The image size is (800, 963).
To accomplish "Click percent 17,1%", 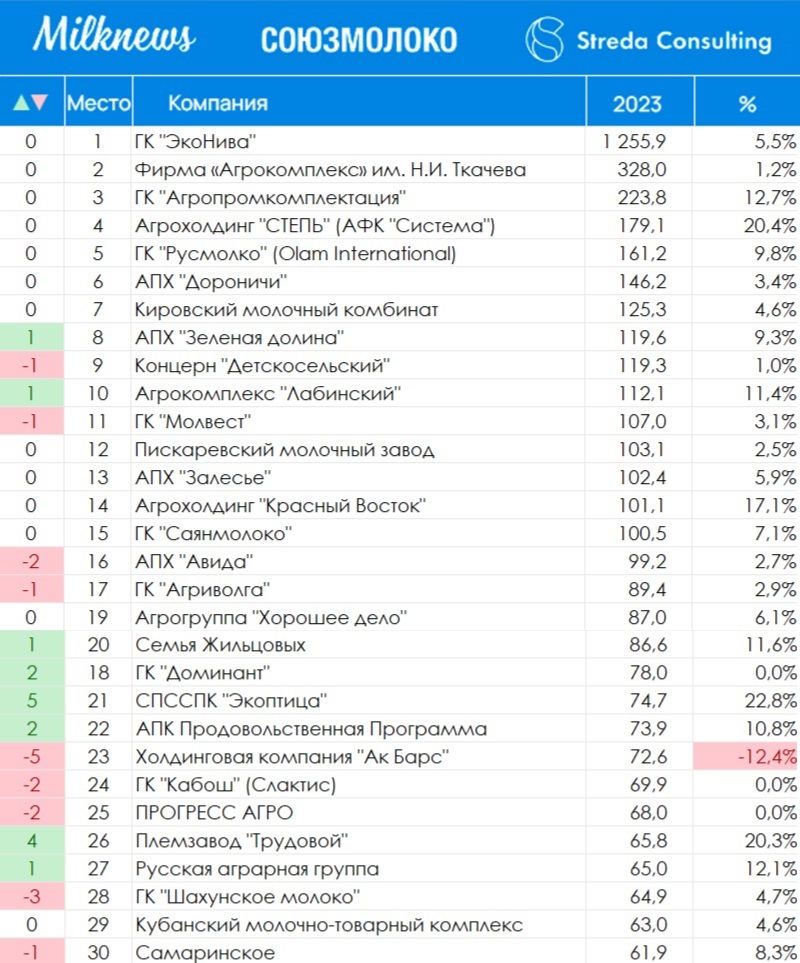I will [x=771, y=505].
